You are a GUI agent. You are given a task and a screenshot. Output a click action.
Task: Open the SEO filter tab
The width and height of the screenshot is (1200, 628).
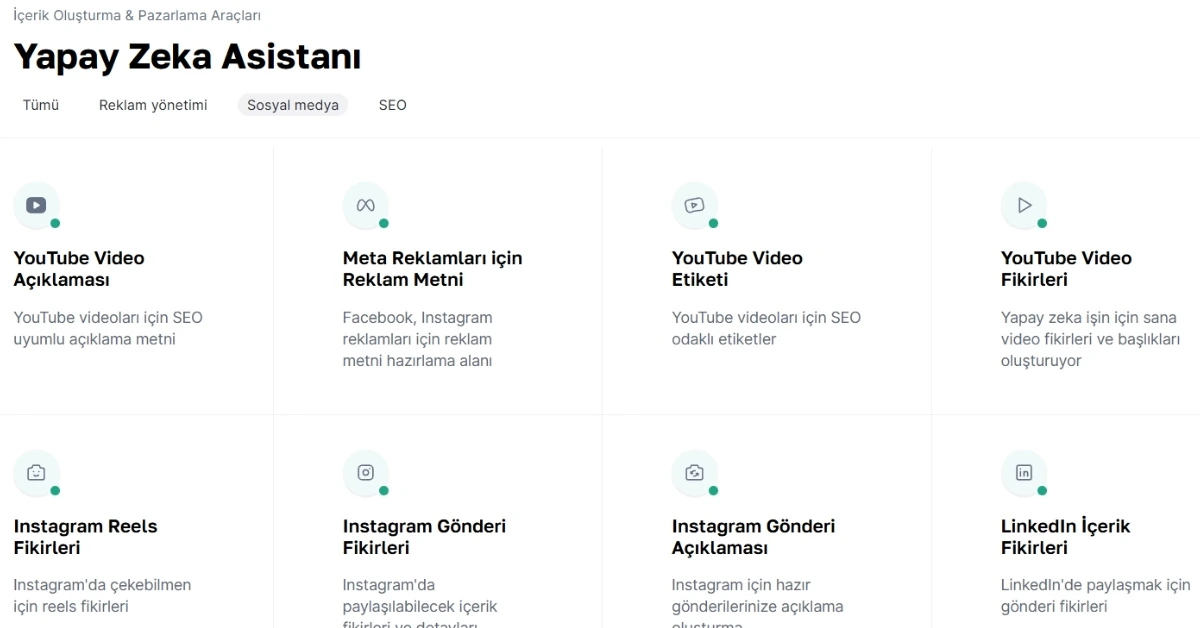point(392,105)
